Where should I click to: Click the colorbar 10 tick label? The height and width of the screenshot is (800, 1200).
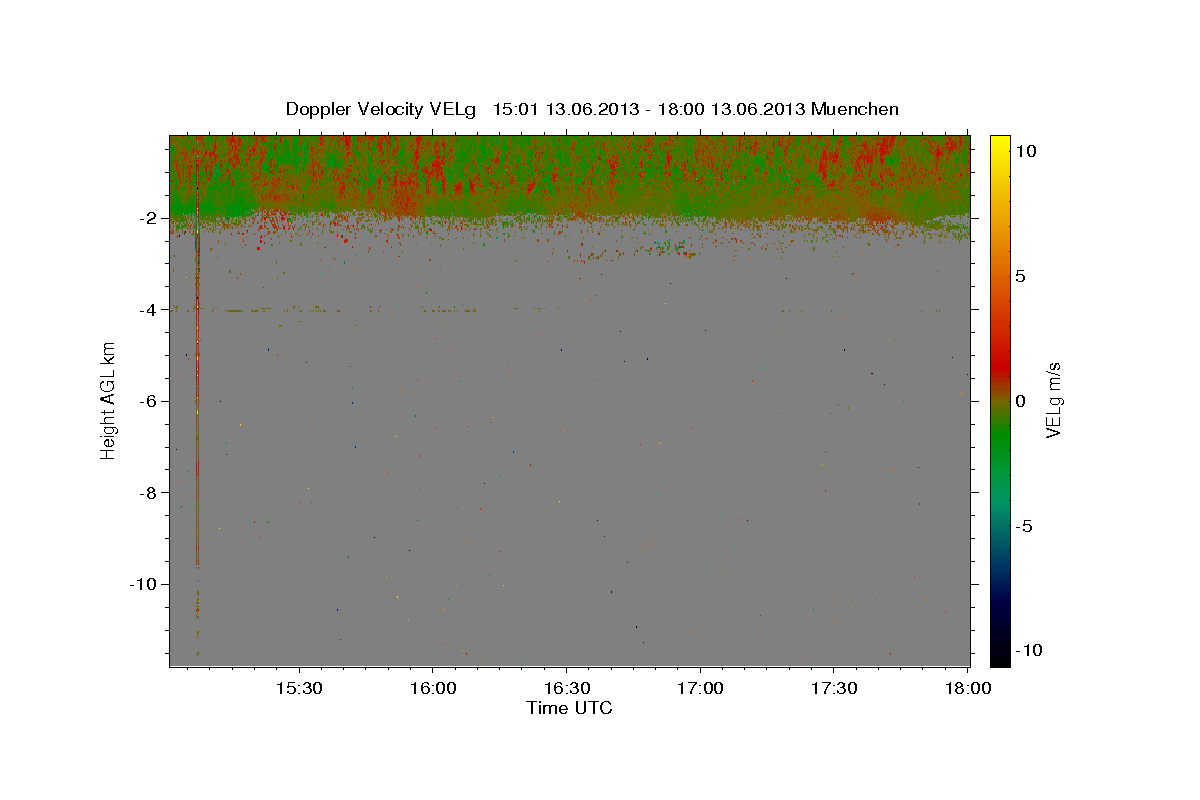1026,150
